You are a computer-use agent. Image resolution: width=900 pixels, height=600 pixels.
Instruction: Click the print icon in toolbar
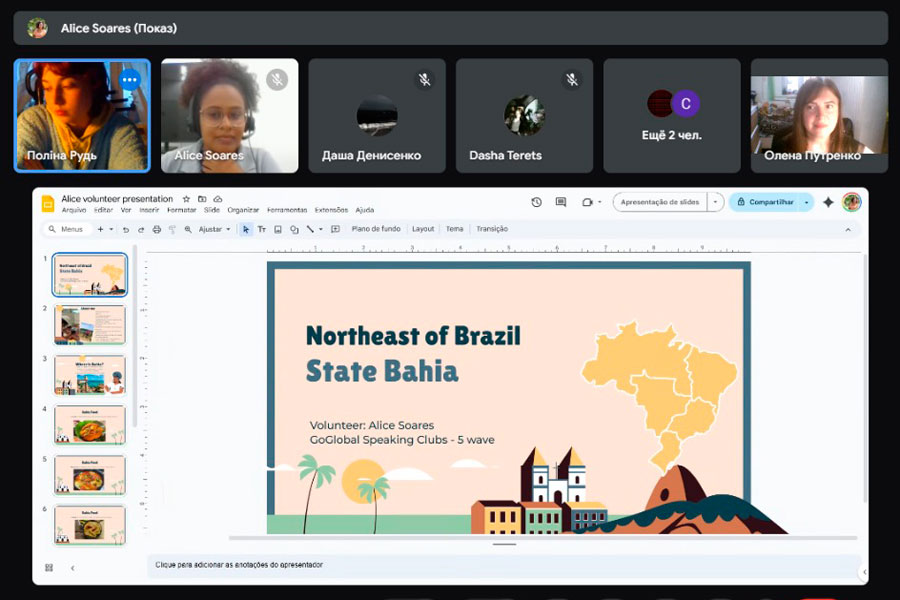156,229
